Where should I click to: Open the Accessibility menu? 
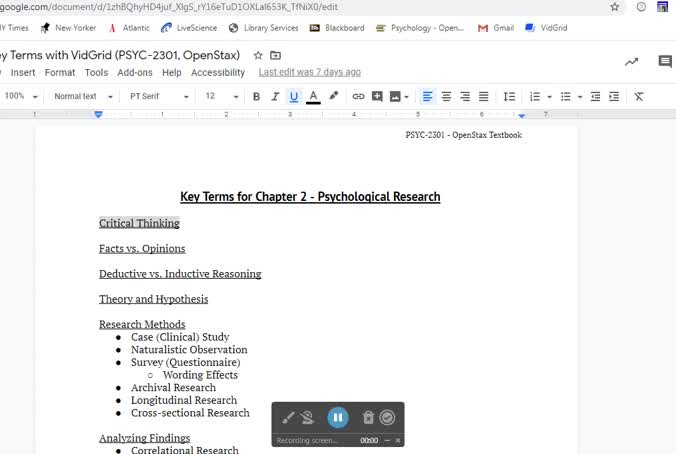pos(218,72)
